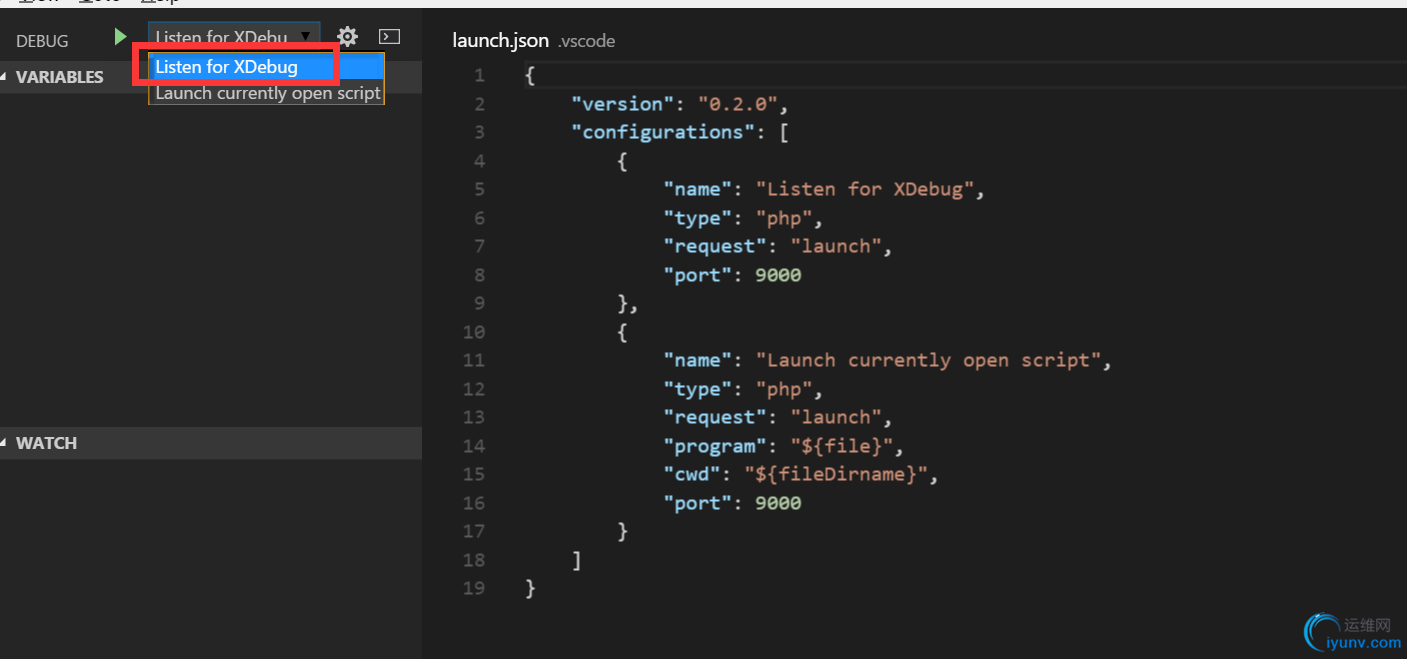The image size is (1407, 659).
Task: Open the debug console icon
Action: [390, 37]
